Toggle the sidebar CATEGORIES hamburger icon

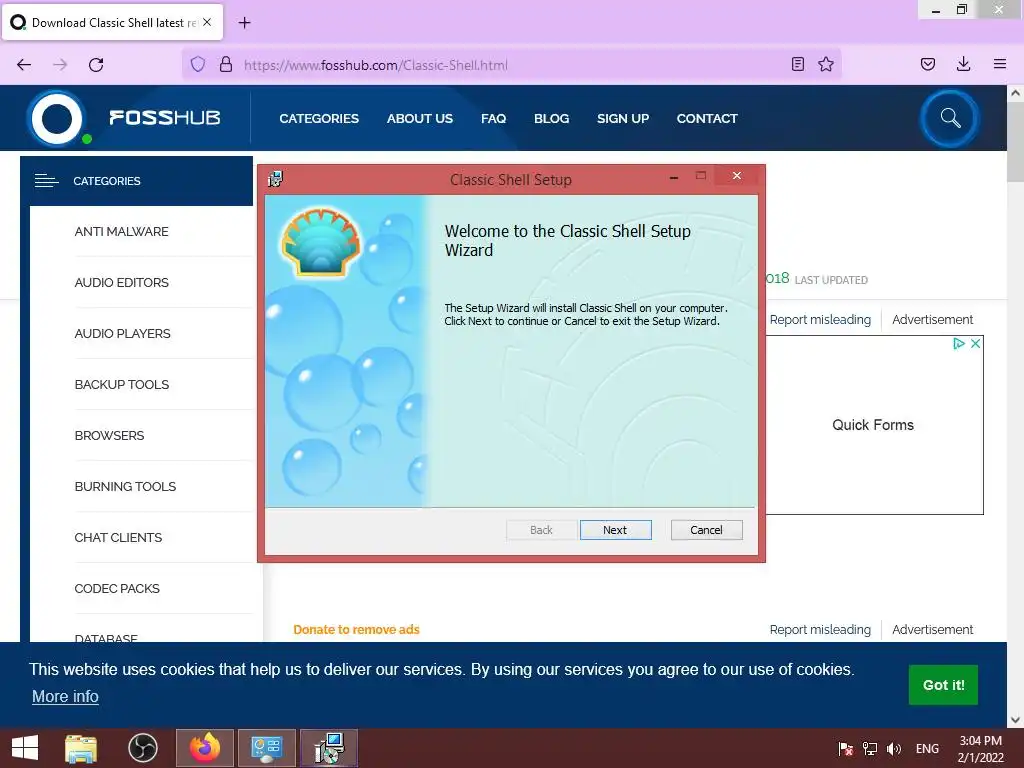(x=46, y=181)
